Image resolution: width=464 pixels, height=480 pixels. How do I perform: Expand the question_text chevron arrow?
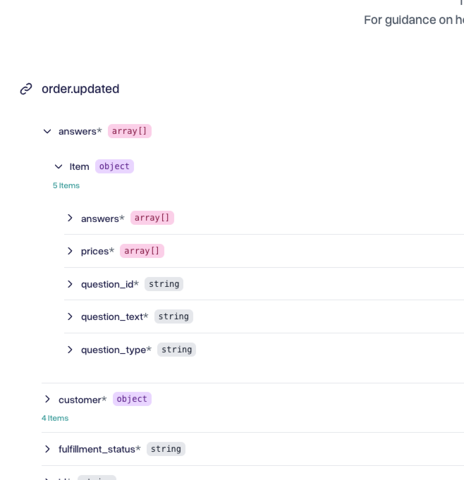coord(70,316)
